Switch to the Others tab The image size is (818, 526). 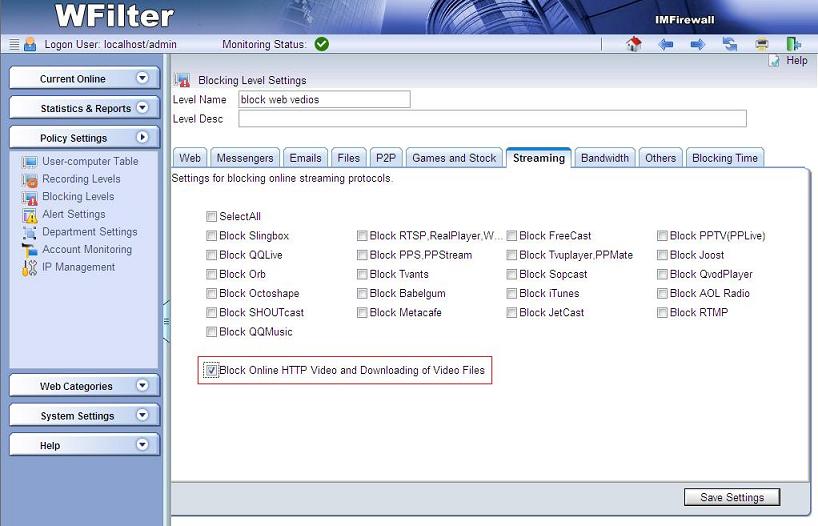coord(660,158)
